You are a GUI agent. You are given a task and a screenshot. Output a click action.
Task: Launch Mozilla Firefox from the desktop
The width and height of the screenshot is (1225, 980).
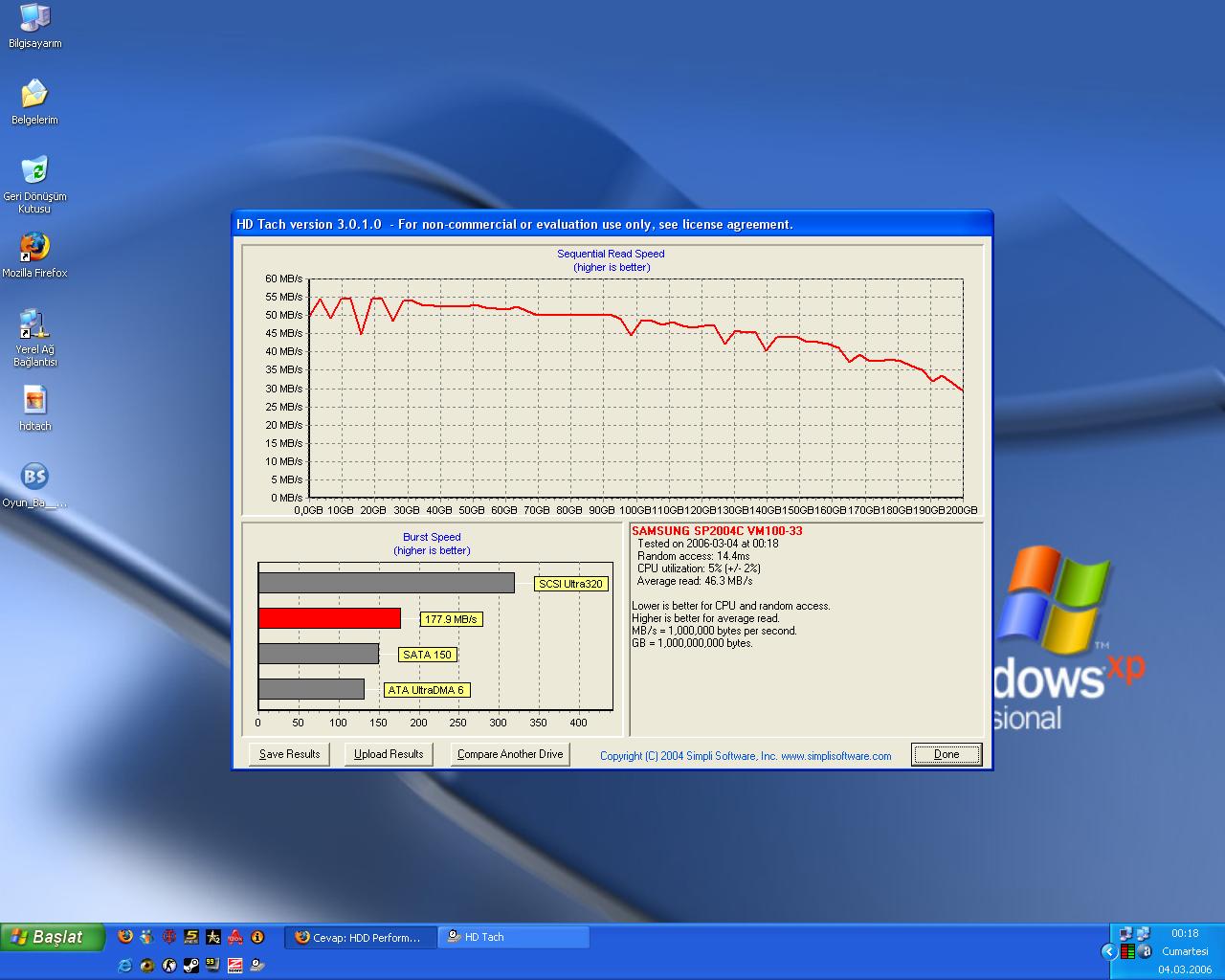(34, 255)
